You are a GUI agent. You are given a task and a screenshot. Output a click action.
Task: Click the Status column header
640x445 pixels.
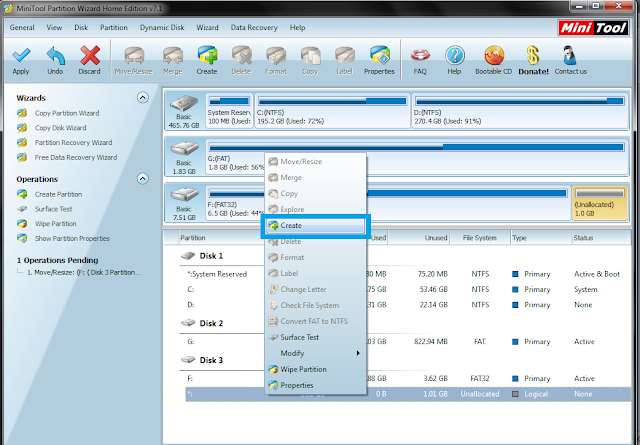tap(600, 238)
